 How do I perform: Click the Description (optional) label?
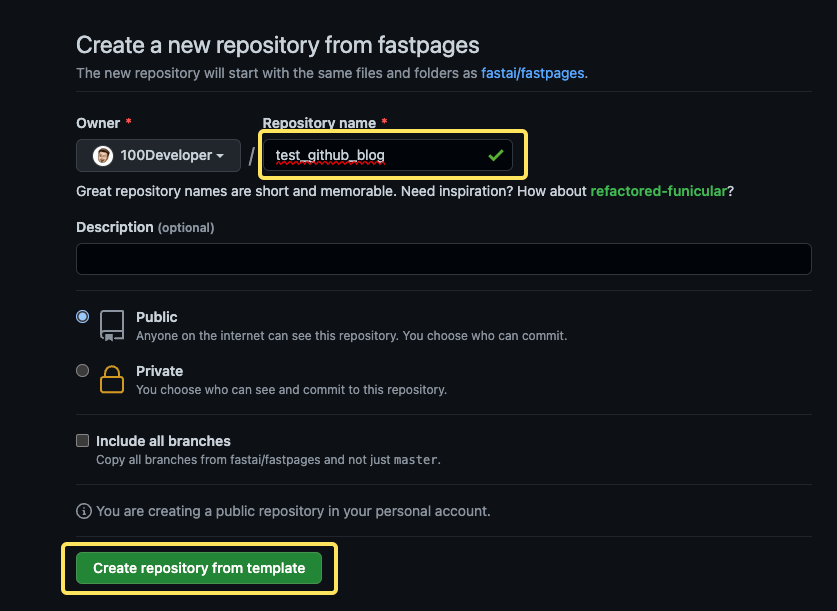pyautogui.click(x=145, y=227)
